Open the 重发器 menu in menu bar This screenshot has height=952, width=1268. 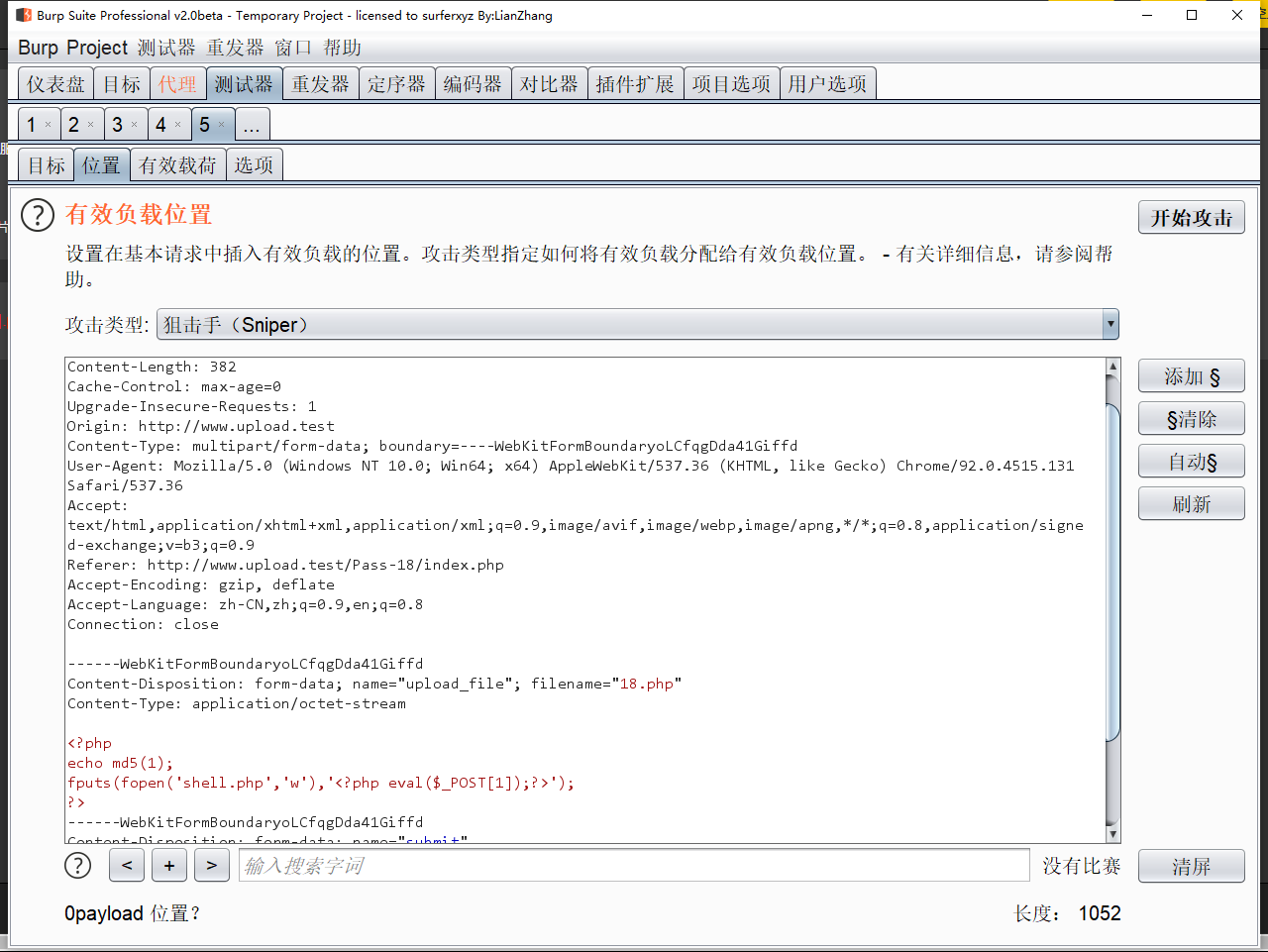click(235, 48)
